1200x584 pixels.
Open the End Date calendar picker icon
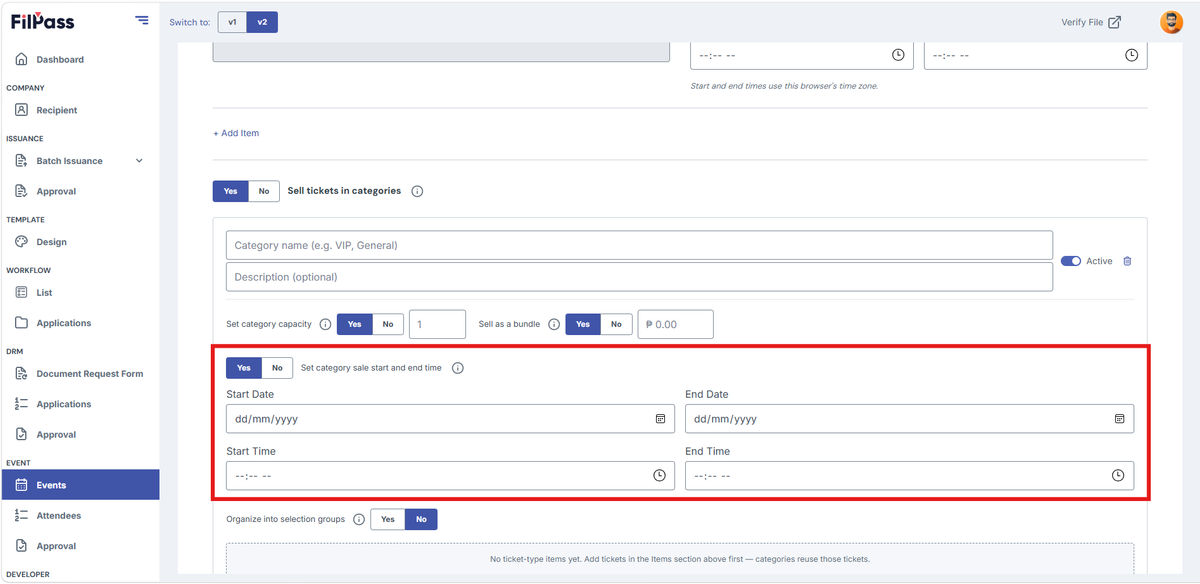pos(1119,419)
